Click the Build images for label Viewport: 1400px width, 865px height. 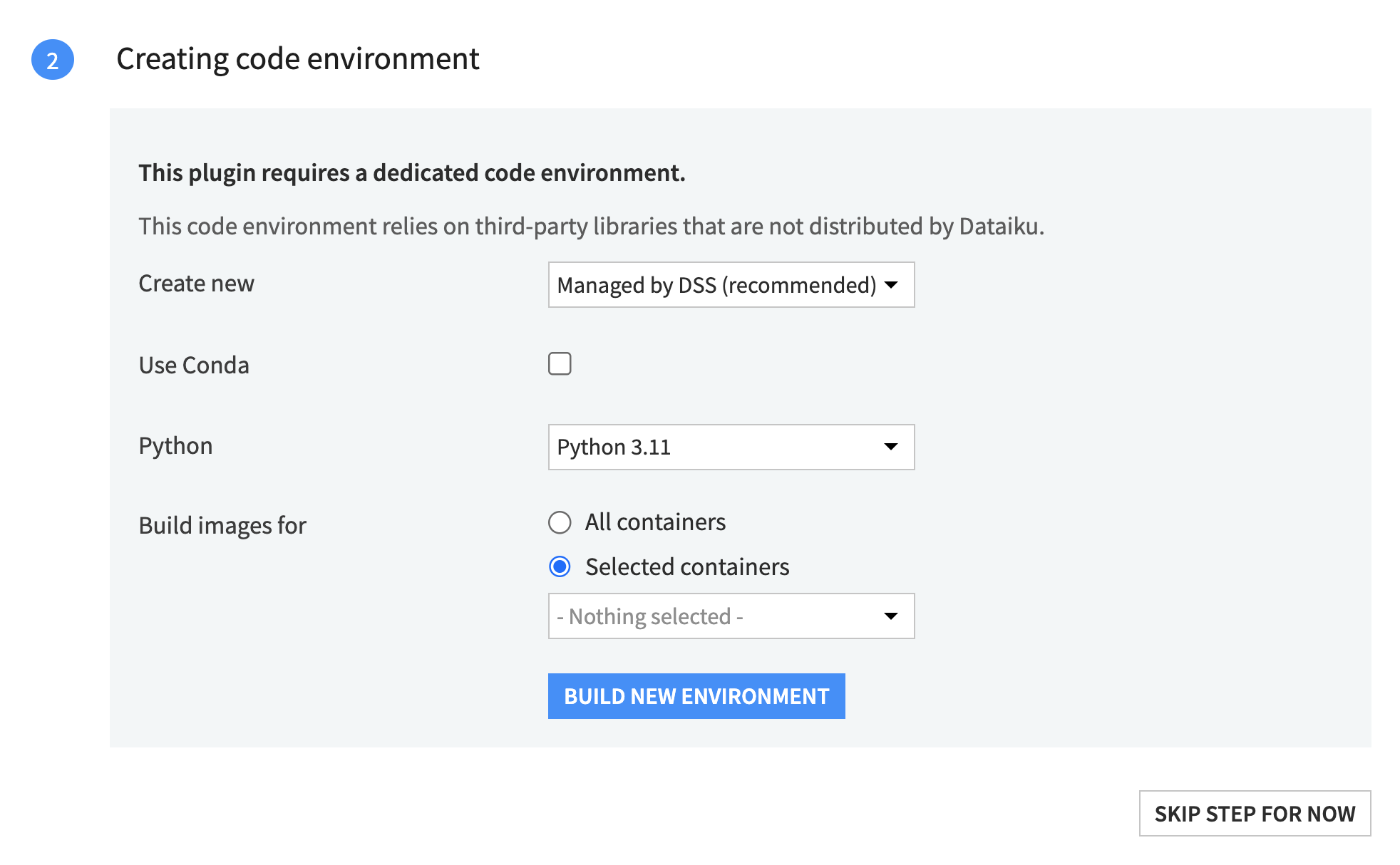coord(222,526)
